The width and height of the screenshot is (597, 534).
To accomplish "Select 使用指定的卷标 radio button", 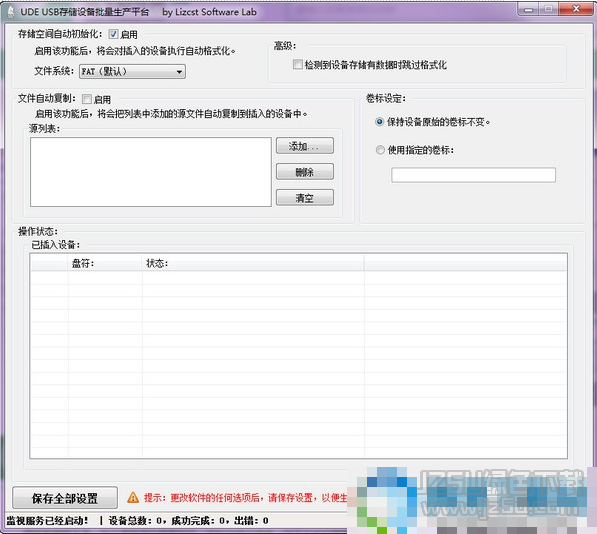I will (380, 150).
